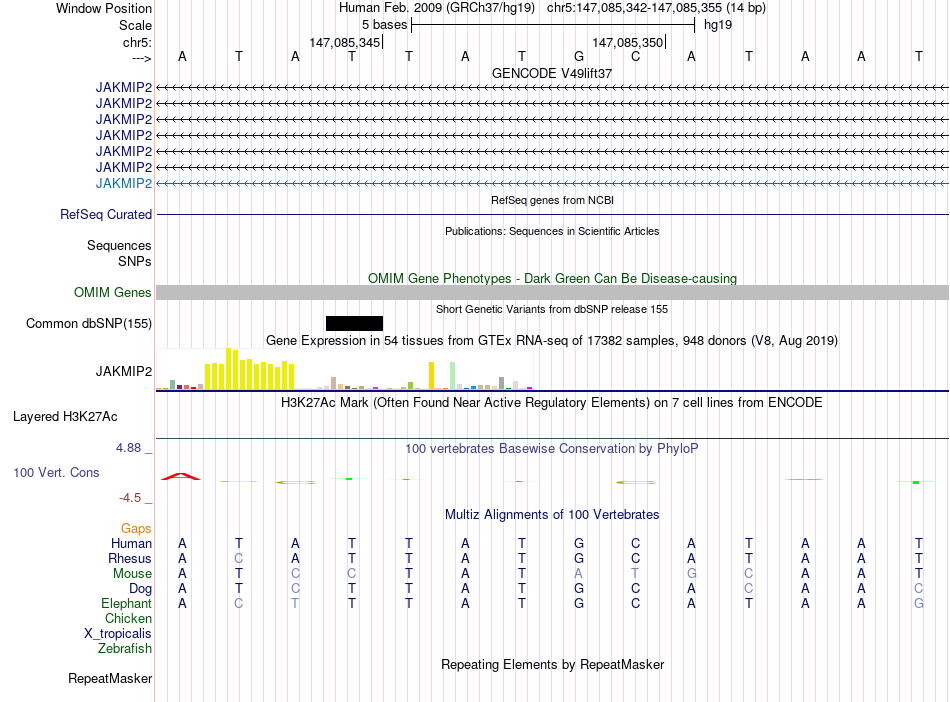Click the tallest yellow GTEx expression bar
Screen dimensions: 950x702
229,368
